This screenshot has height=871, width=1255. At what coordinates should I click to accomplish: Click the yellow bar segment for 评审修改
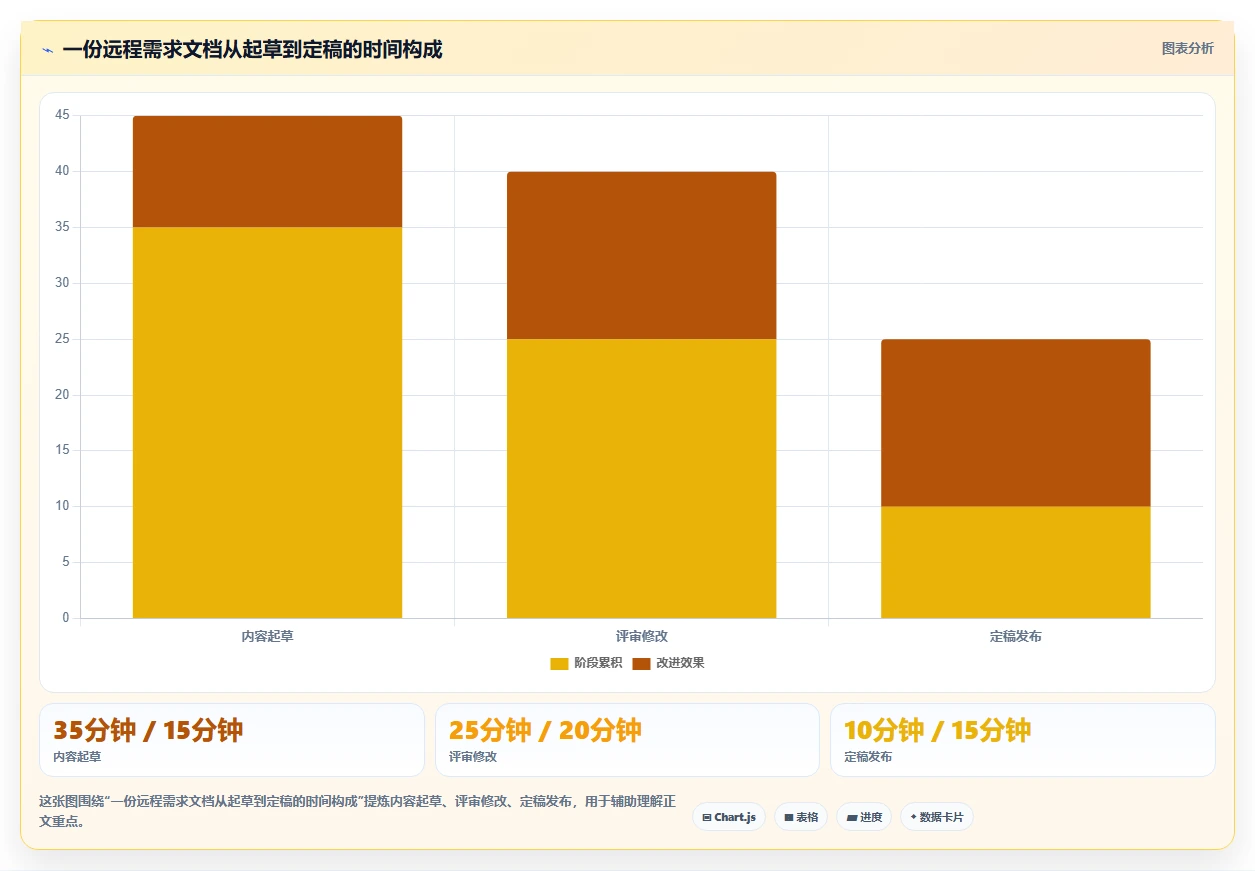coord(641,478)
